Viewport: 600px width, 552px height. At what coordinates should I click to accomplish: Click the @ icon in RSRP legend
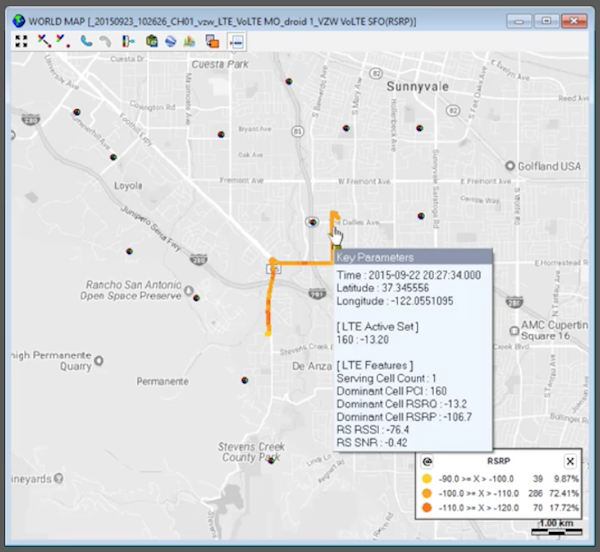pyautogui.click(x=427, y=462)
